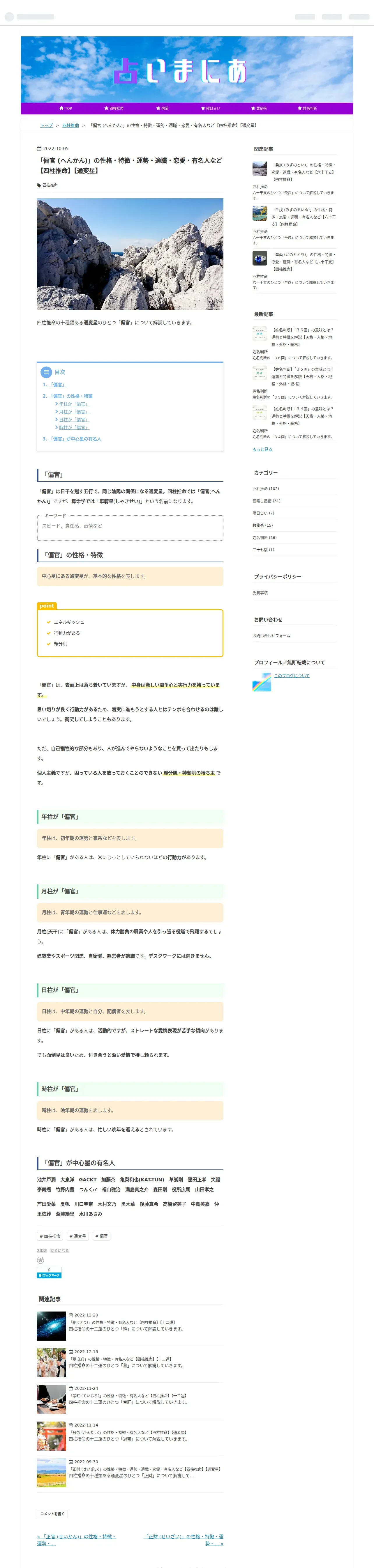Viewport: 374px width, 1568px height.
Task: Jump to 日柱が「偏官」 in the contents
Action: pyautogui.click(x=74, y=420)
